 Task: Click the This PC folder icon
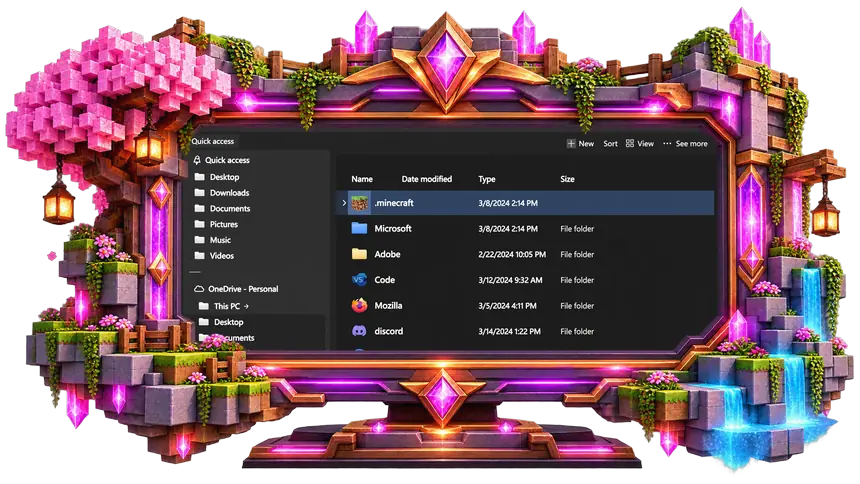pos(203,306)
